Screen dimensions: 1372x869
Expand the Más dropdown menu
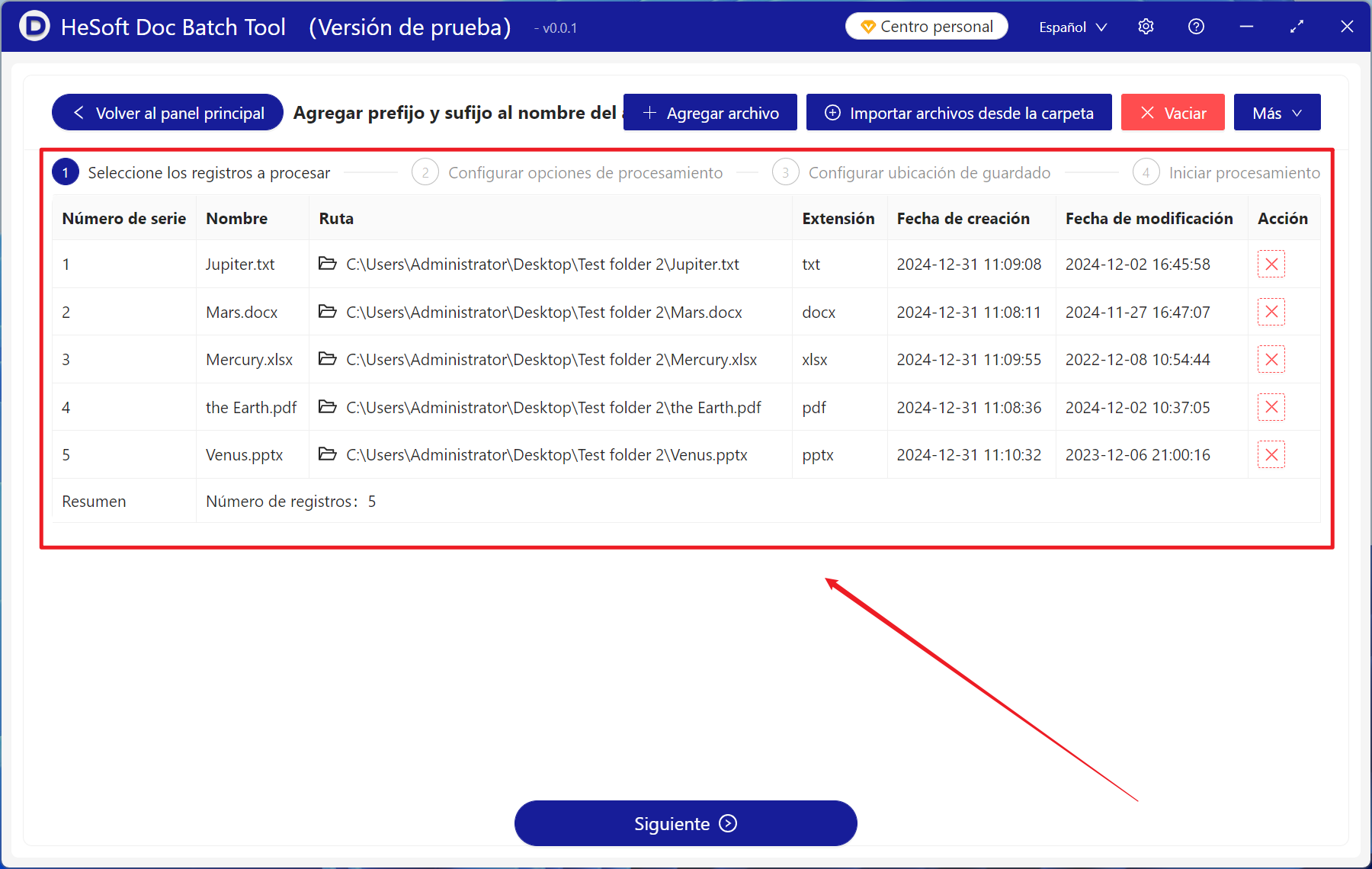click(x=1277, y=113)
